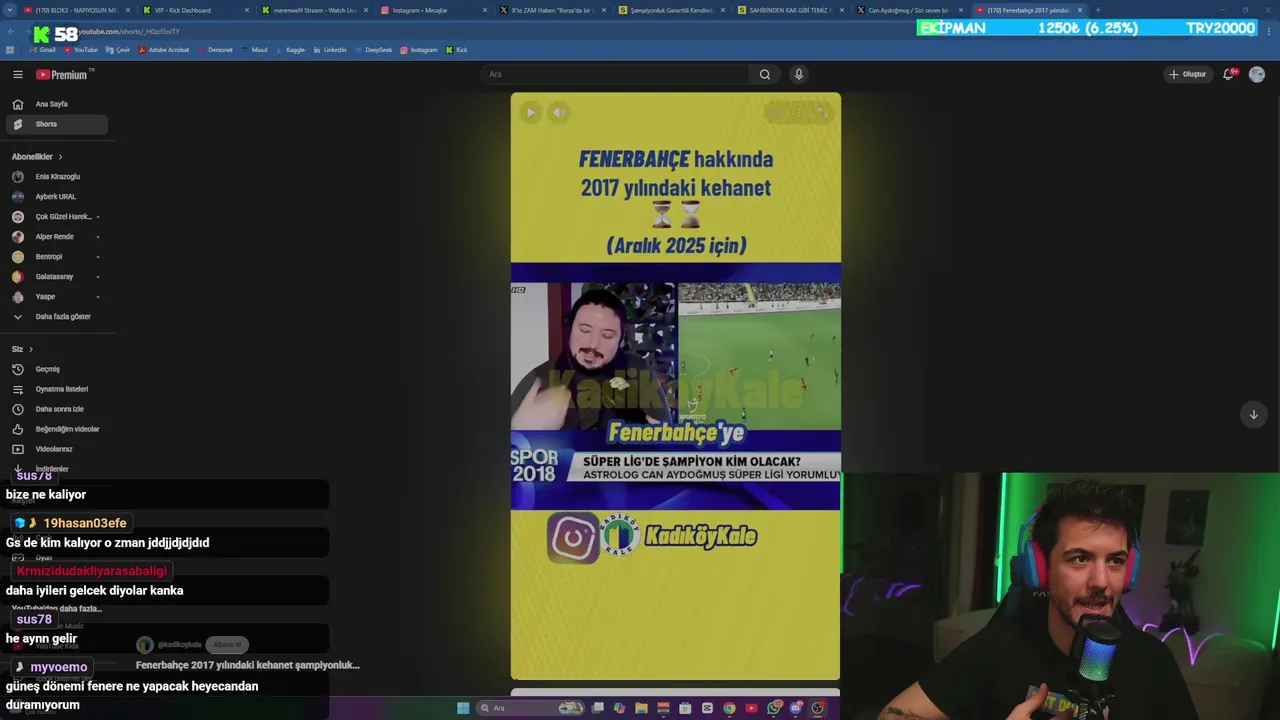Subscribe with the Abone ol button
Viewport: 1280px width, 720px height.
click(x=227, y=645)
